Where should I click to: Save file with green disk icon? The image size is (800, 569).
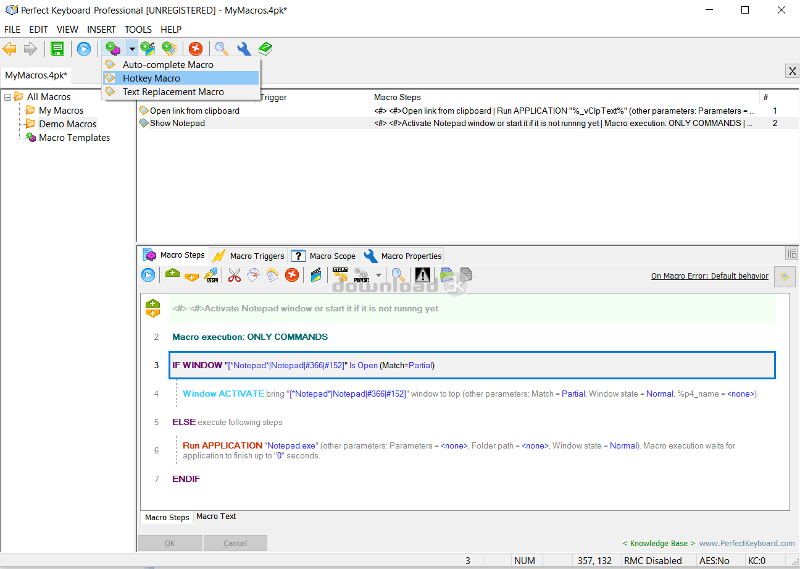[x=57, y=49]
